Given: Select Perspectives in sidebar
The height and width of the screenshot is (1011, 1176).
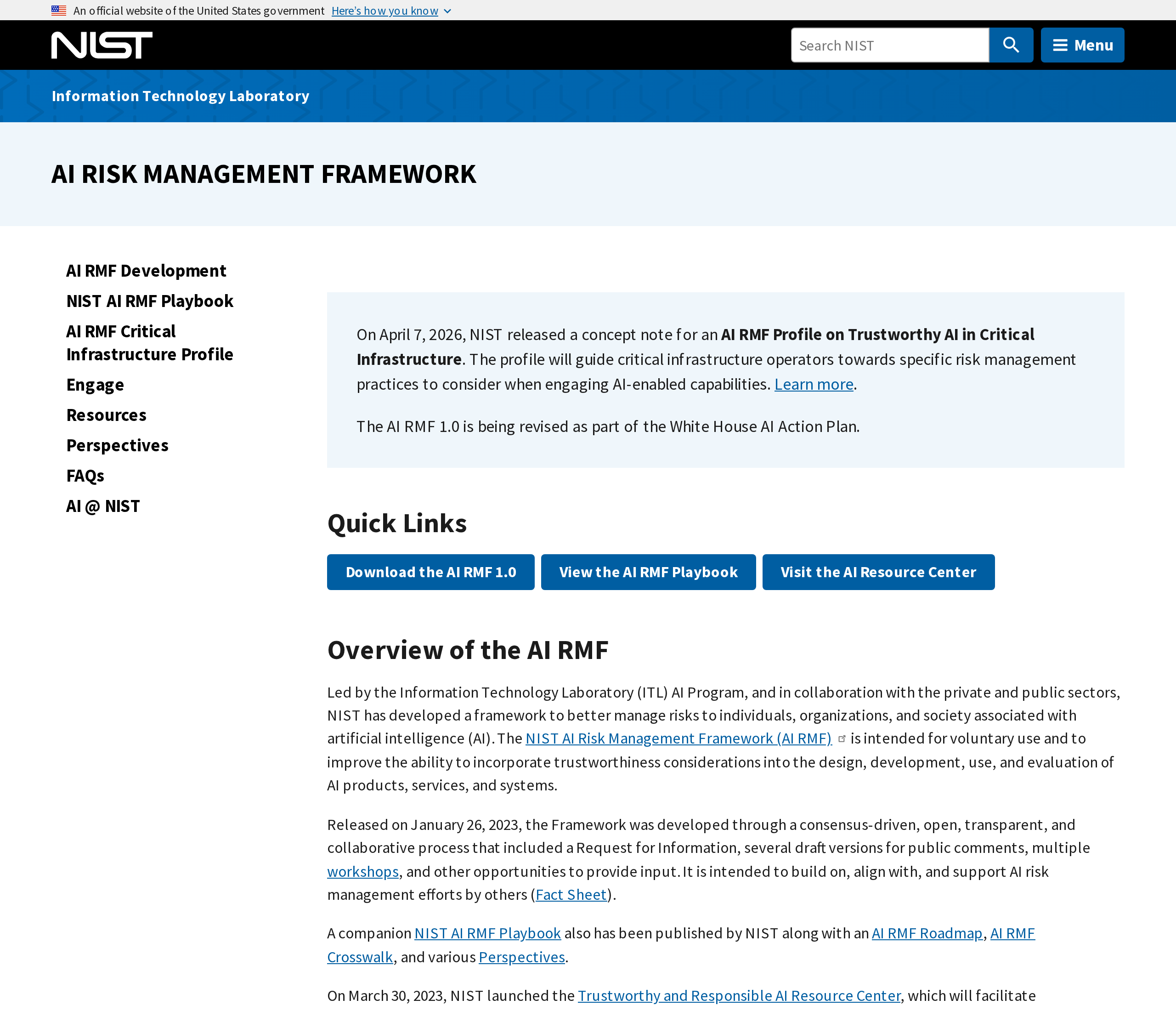Looking at the screenshot, I should point(118,446).
